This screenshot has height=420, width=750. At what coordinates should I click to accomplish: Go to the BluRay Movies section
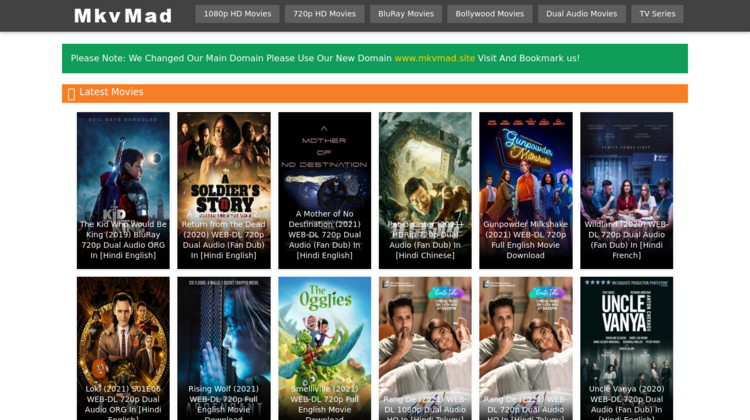point(405,14)
